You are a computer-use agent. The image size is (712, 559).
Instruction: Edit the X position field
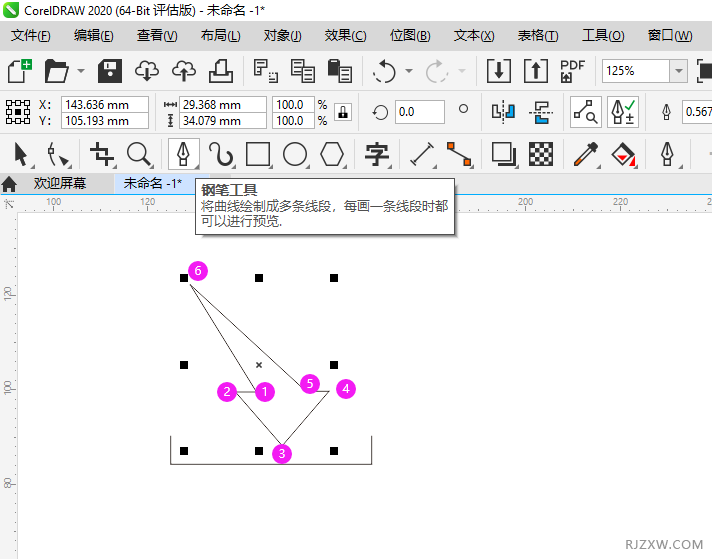[x=105, y=104]
